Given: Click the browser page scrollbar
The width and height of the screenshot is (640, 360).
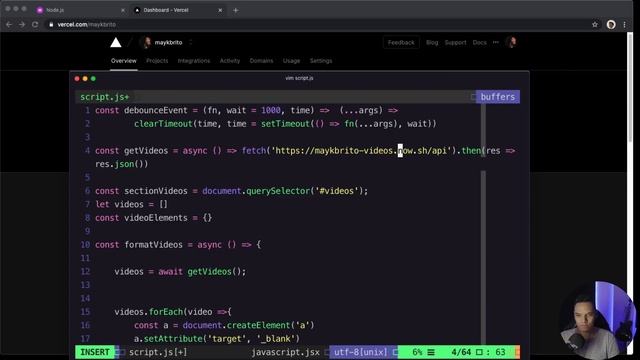Looking at the screenshot, I should coord(630,88).
